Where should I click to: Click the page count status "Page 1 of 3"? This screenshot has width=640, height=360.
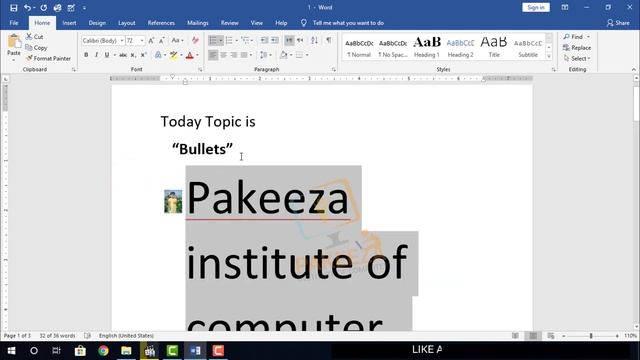(x=17, y=336)
